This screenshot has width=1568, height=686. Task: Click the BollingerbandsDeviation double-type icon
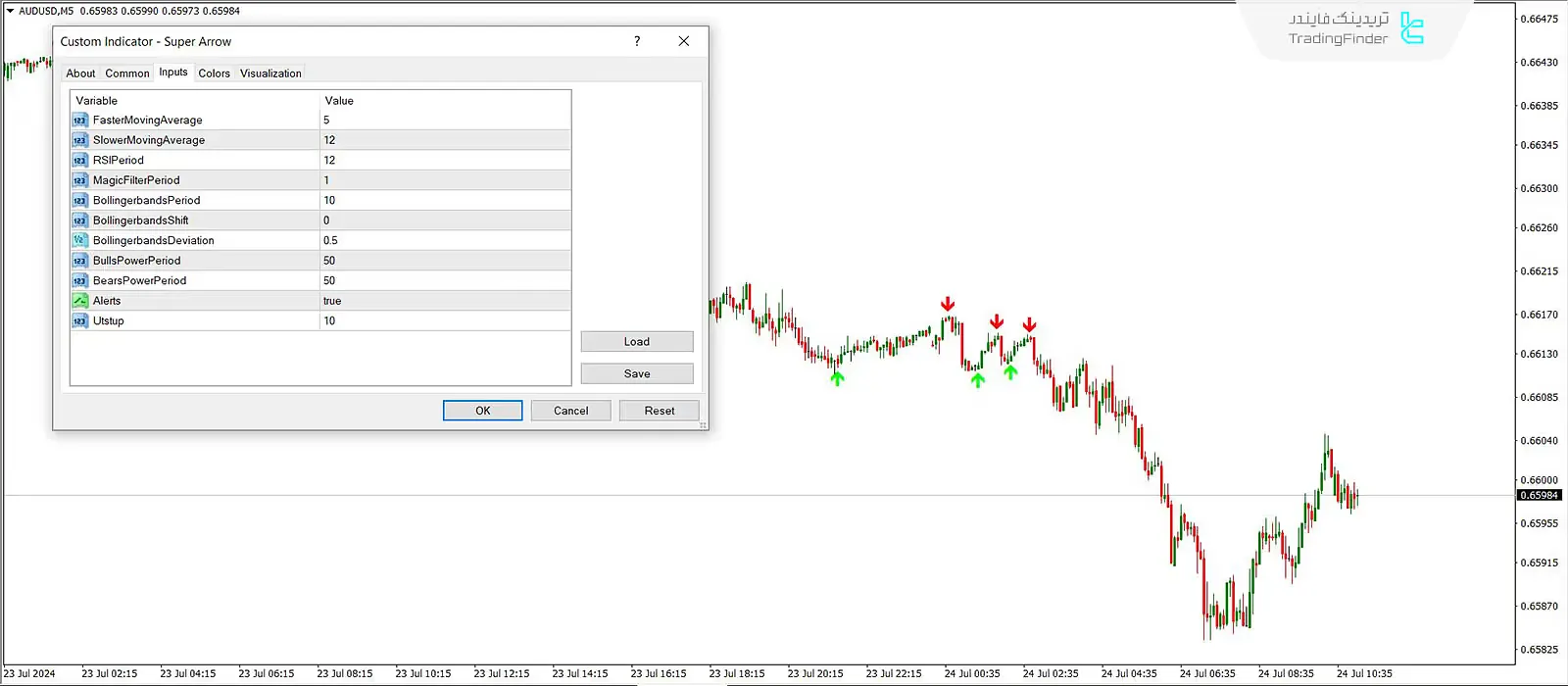click(80, 240)
